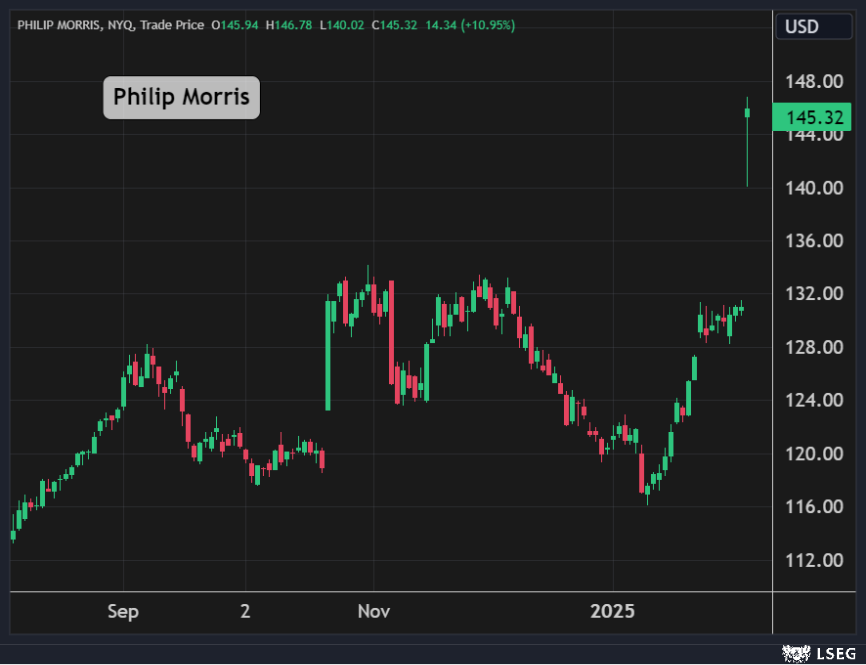Click the 132.00 price axis label

pos(815,293)
